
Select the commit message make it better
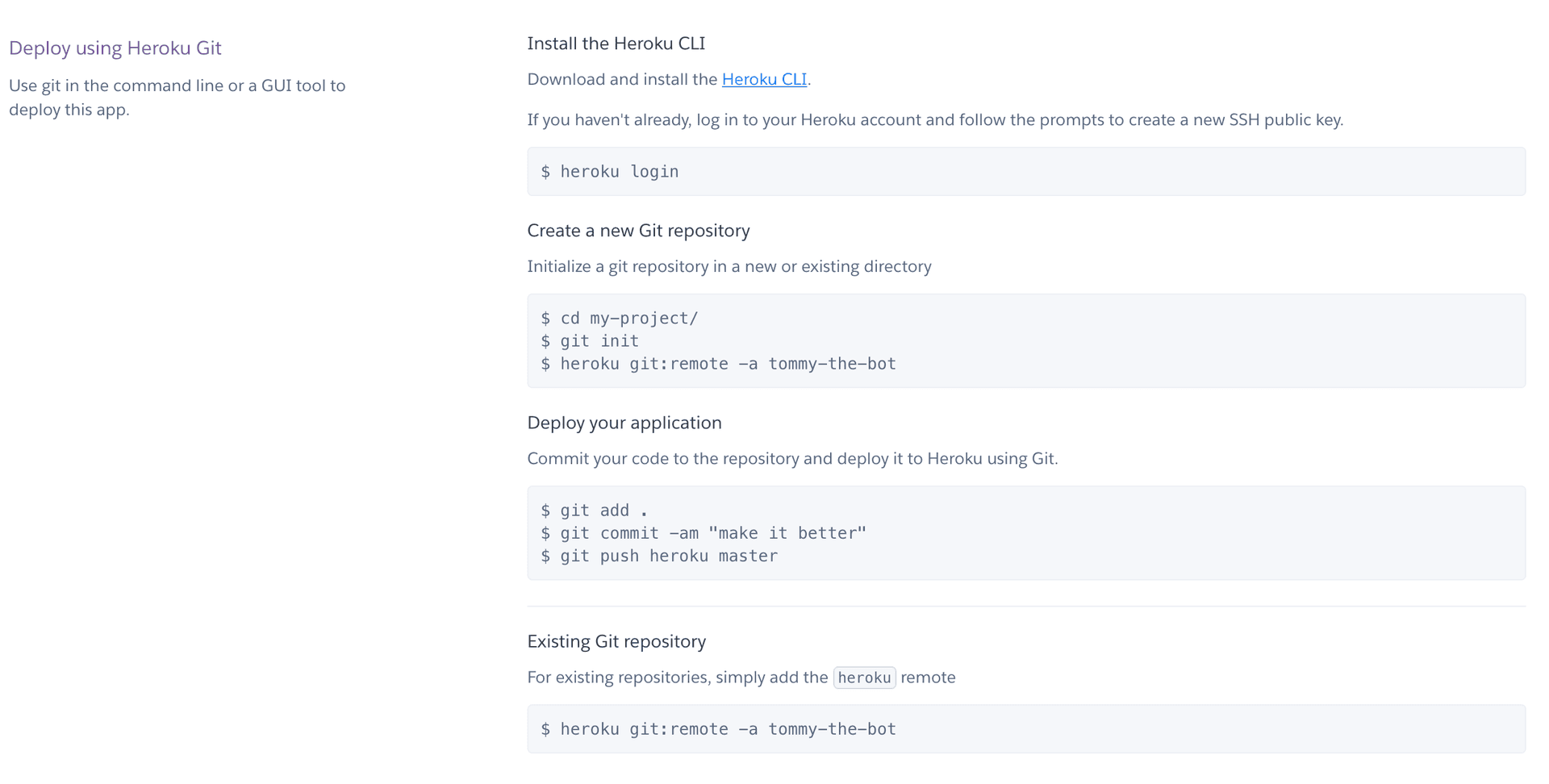pyautogui.click(x=787, y=532)
